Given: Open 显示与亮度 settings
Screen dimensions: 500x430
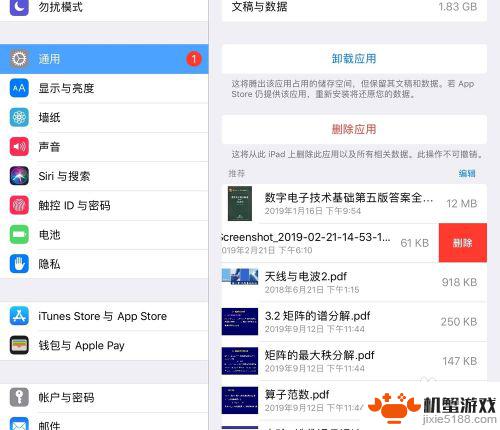Looking at the screenshot, I should point(104,88).
